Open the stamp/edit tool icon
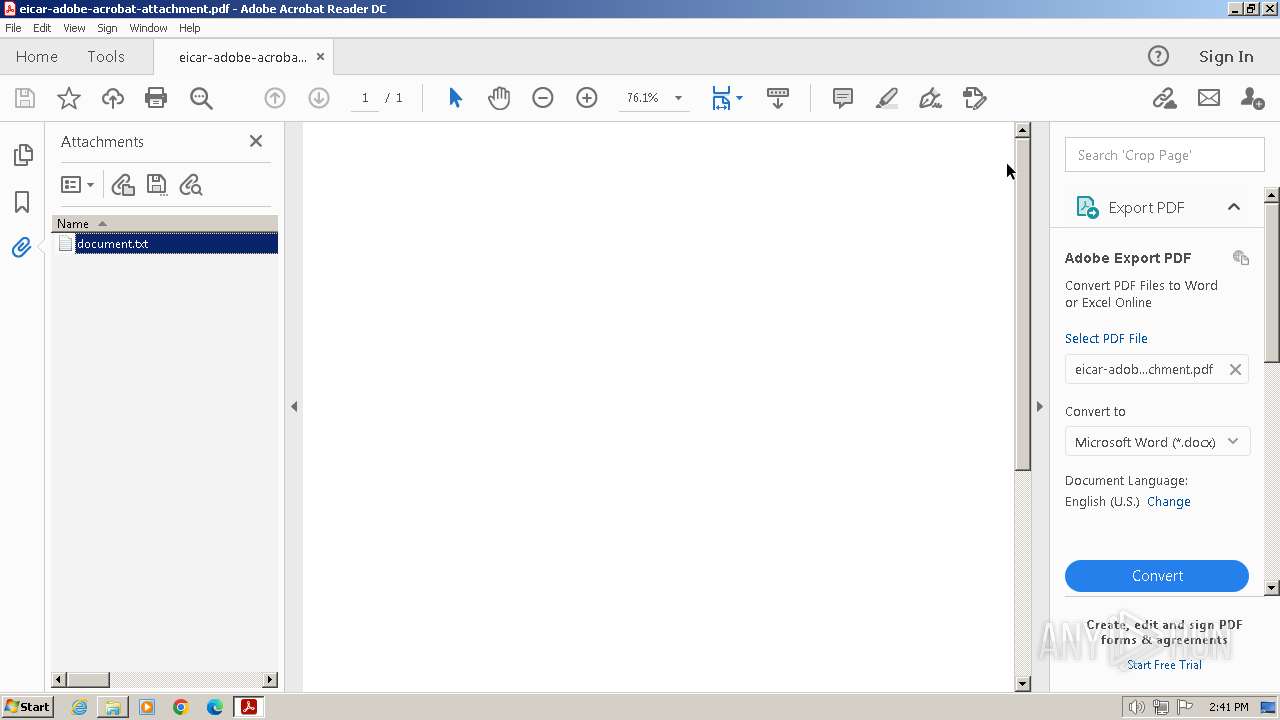 click(x=975, y=98)
